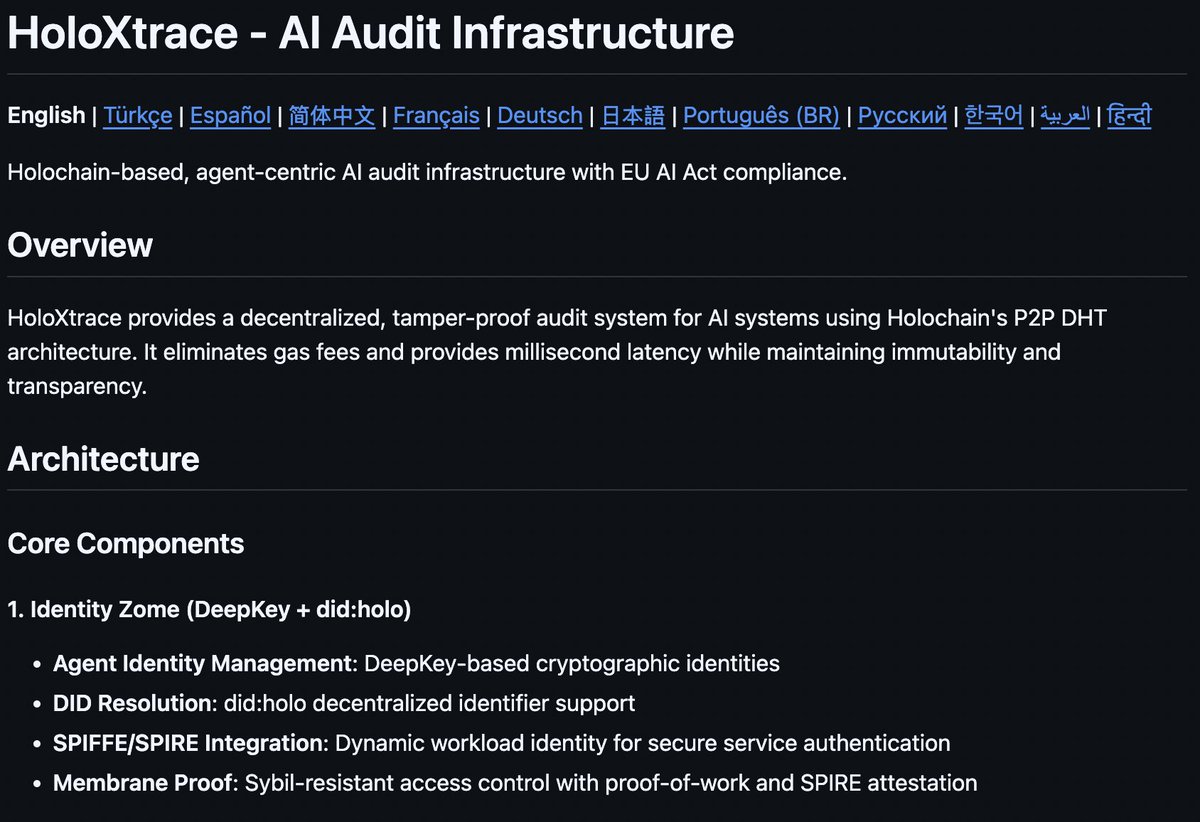The height and width of the screenshot is (822, 1200).
Task: Open the 日本語 translation link
Action: pyautogui.click(x=632, y=115)
